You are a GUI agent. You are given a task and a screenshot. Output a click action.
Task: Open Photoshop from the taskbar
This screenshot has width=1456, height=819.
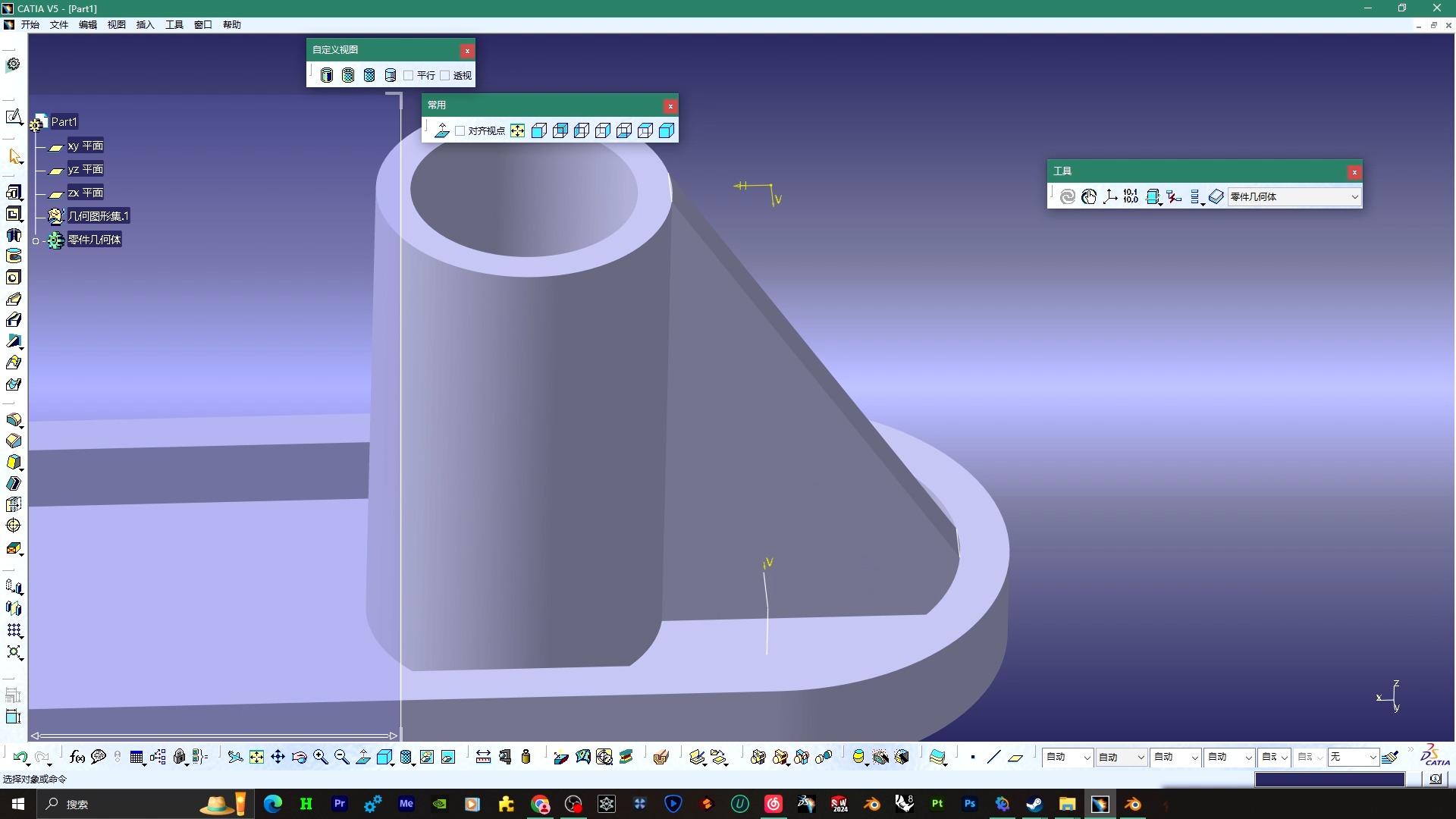tap(970, 804)
